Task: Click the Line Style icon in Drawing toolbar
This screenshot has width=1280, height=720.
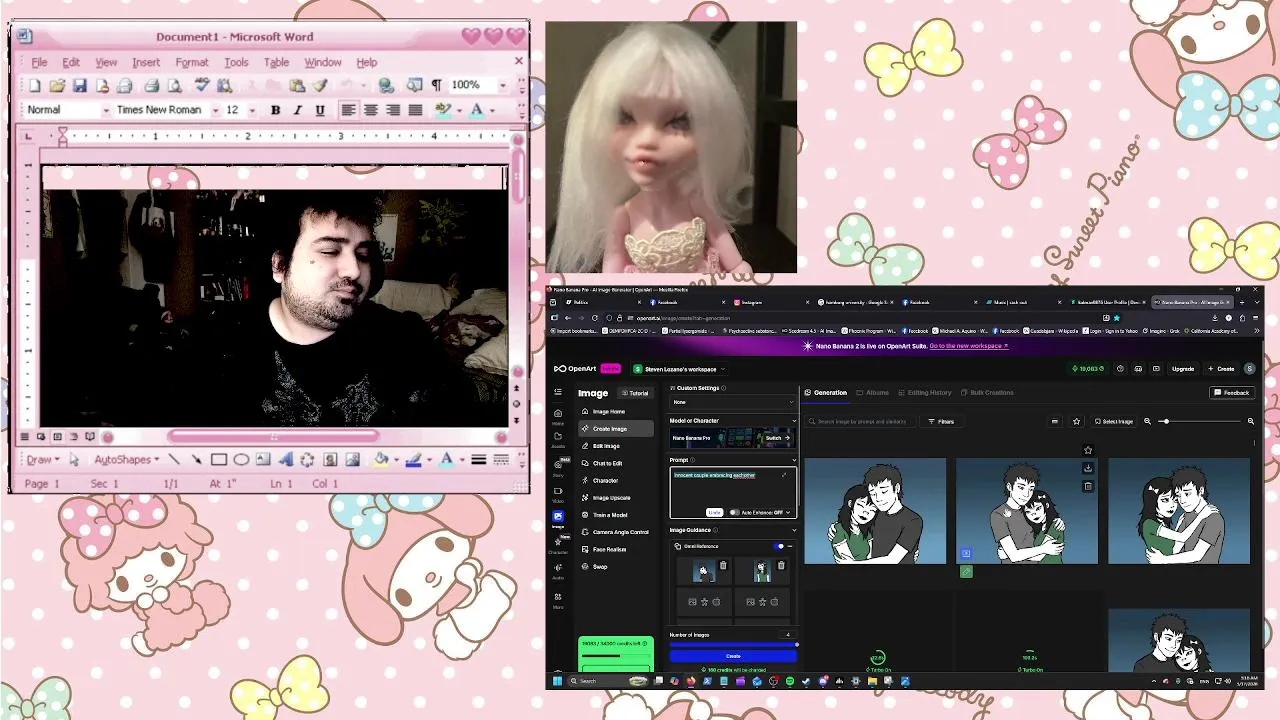Action: pyautogui.click(x=479, y=460)
